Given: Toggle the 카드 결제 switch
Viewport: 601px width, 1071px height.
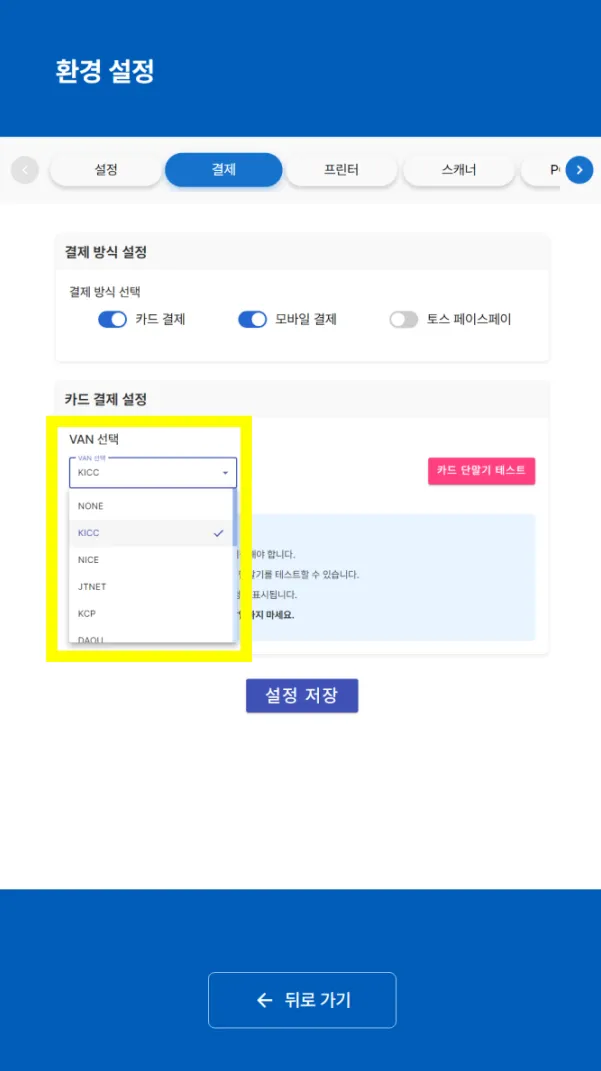Looking at the screenshot, I should coord(112,320).
